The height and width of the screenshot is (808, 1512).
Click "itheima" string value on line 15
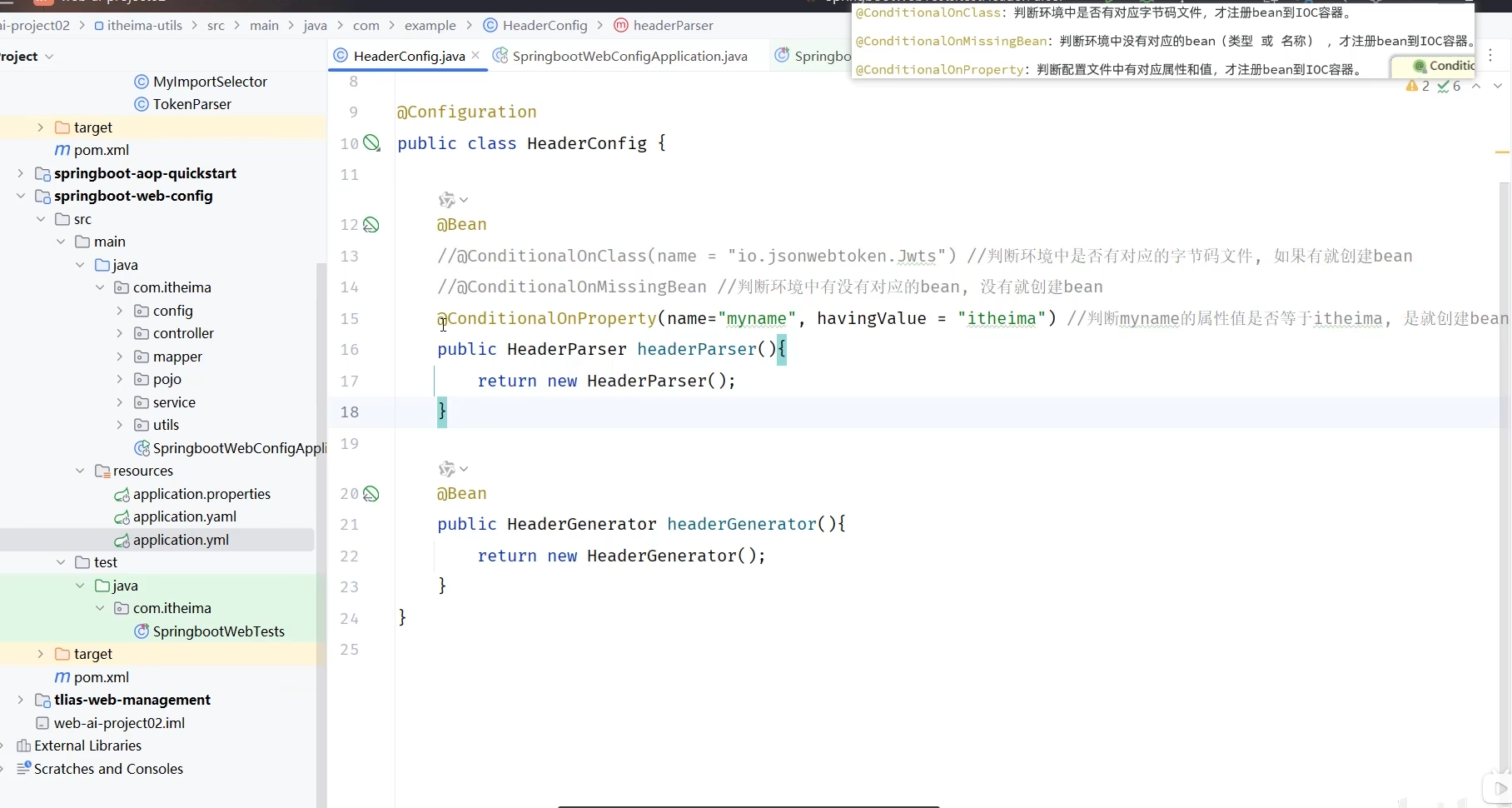(x=1002, y=318)
